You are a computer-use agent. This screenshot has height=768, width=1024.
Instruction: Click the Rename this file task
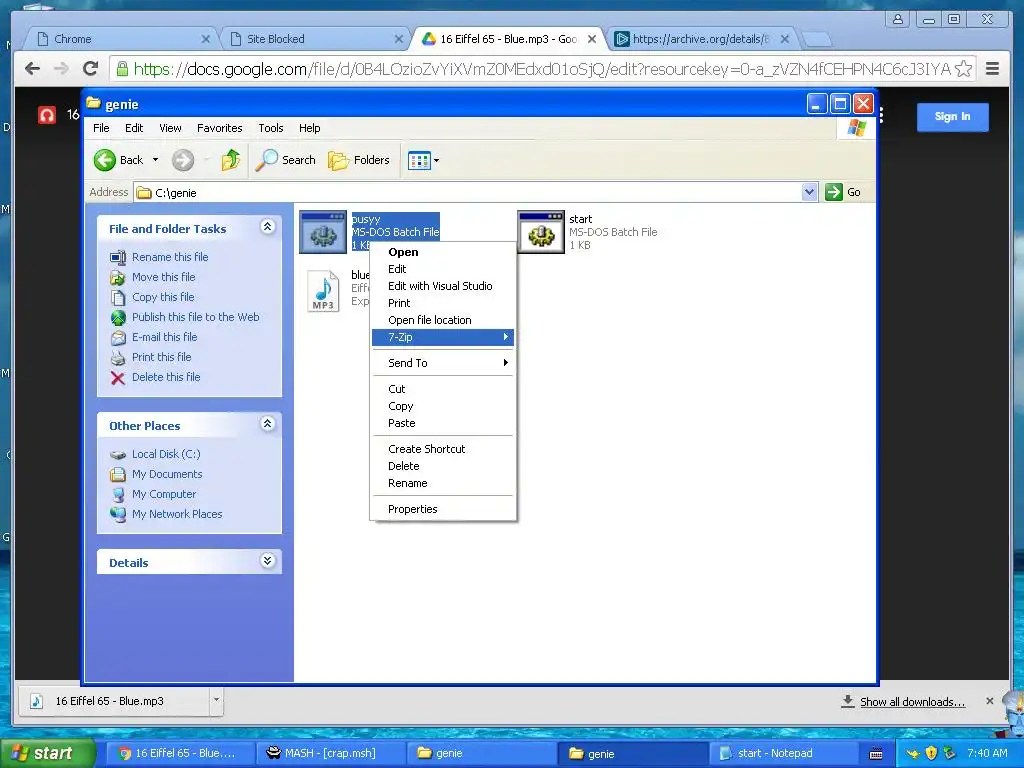click(170, 257)
